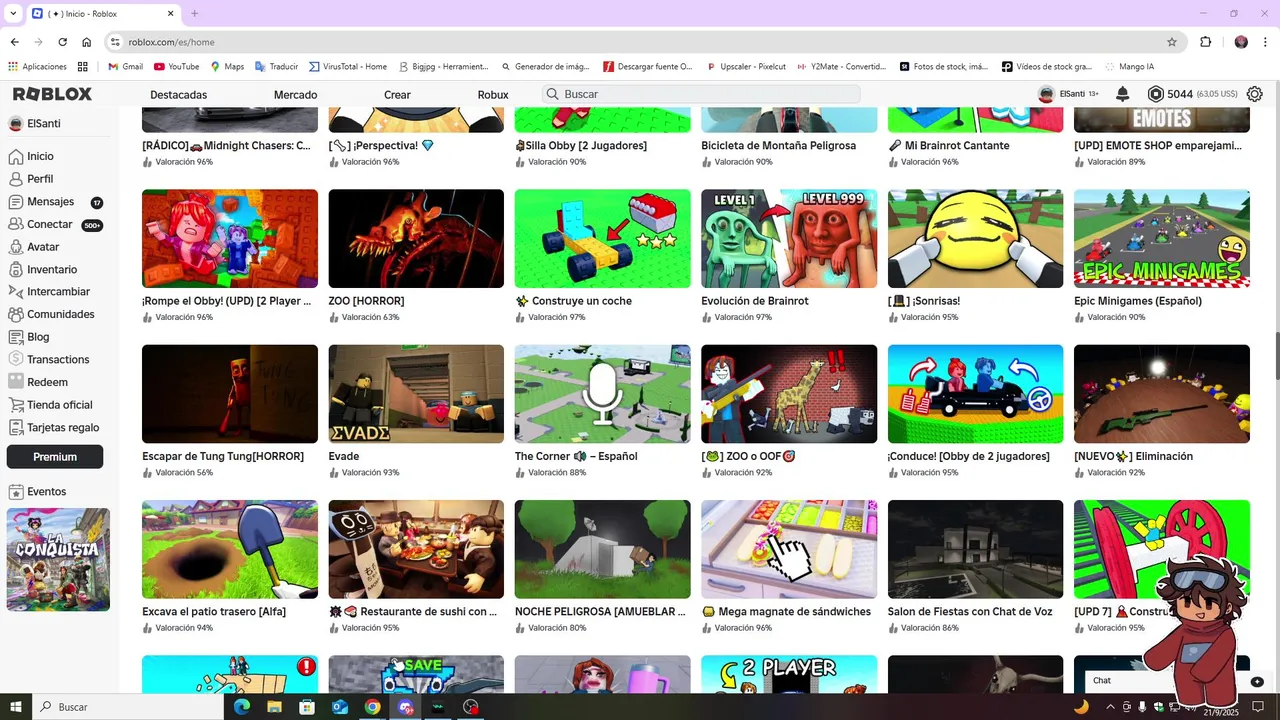1280x720 pixels.
Task: Open File Explorer from the taskbar
Action: pos(274,707)
